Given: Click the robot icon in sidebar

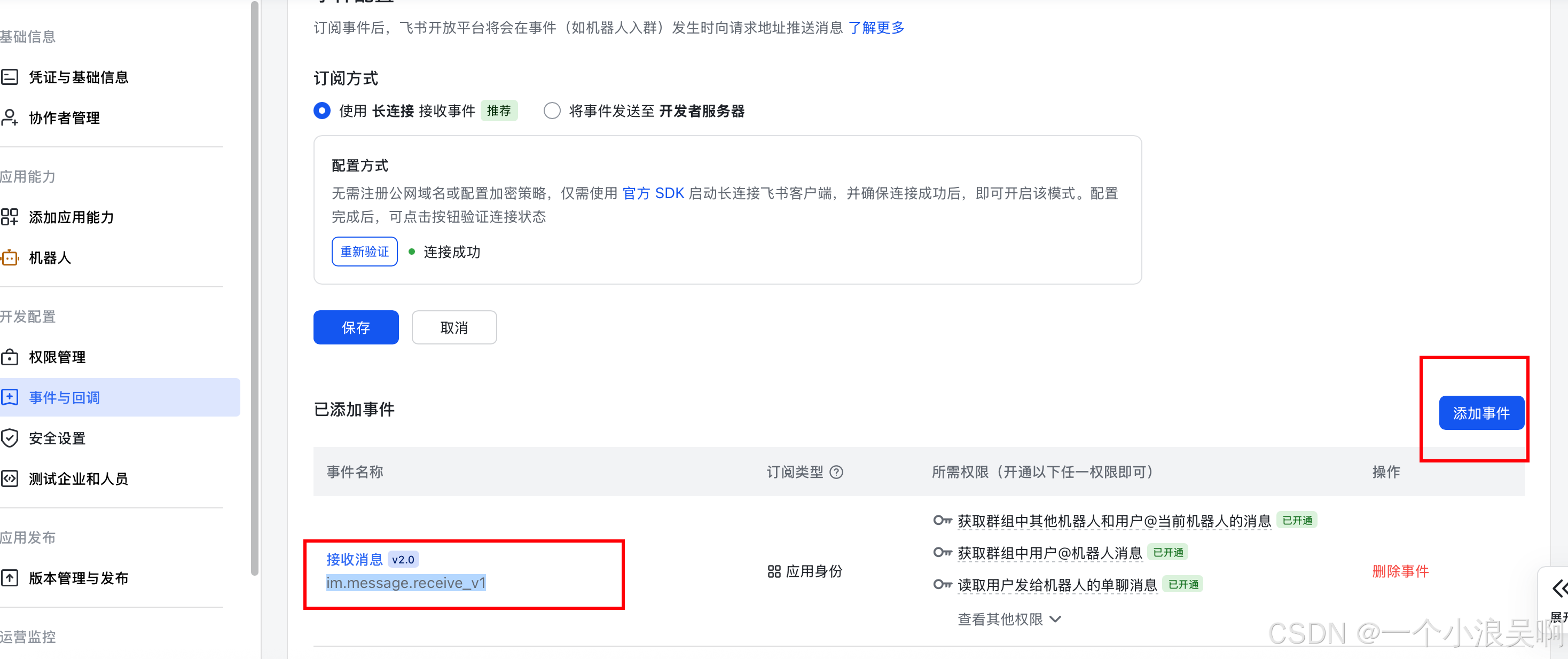Looking at the screenshot, I should pos(10,258).
